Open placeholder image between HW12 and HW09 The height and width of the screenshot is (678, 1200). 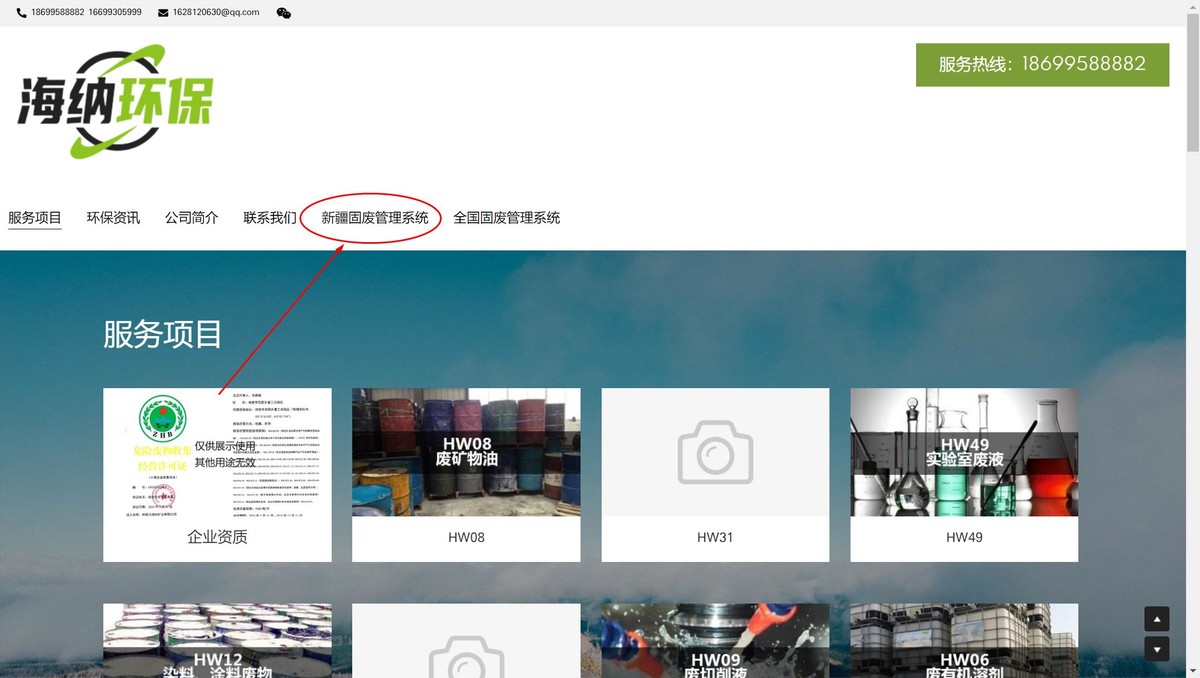[x=466, y=641]
